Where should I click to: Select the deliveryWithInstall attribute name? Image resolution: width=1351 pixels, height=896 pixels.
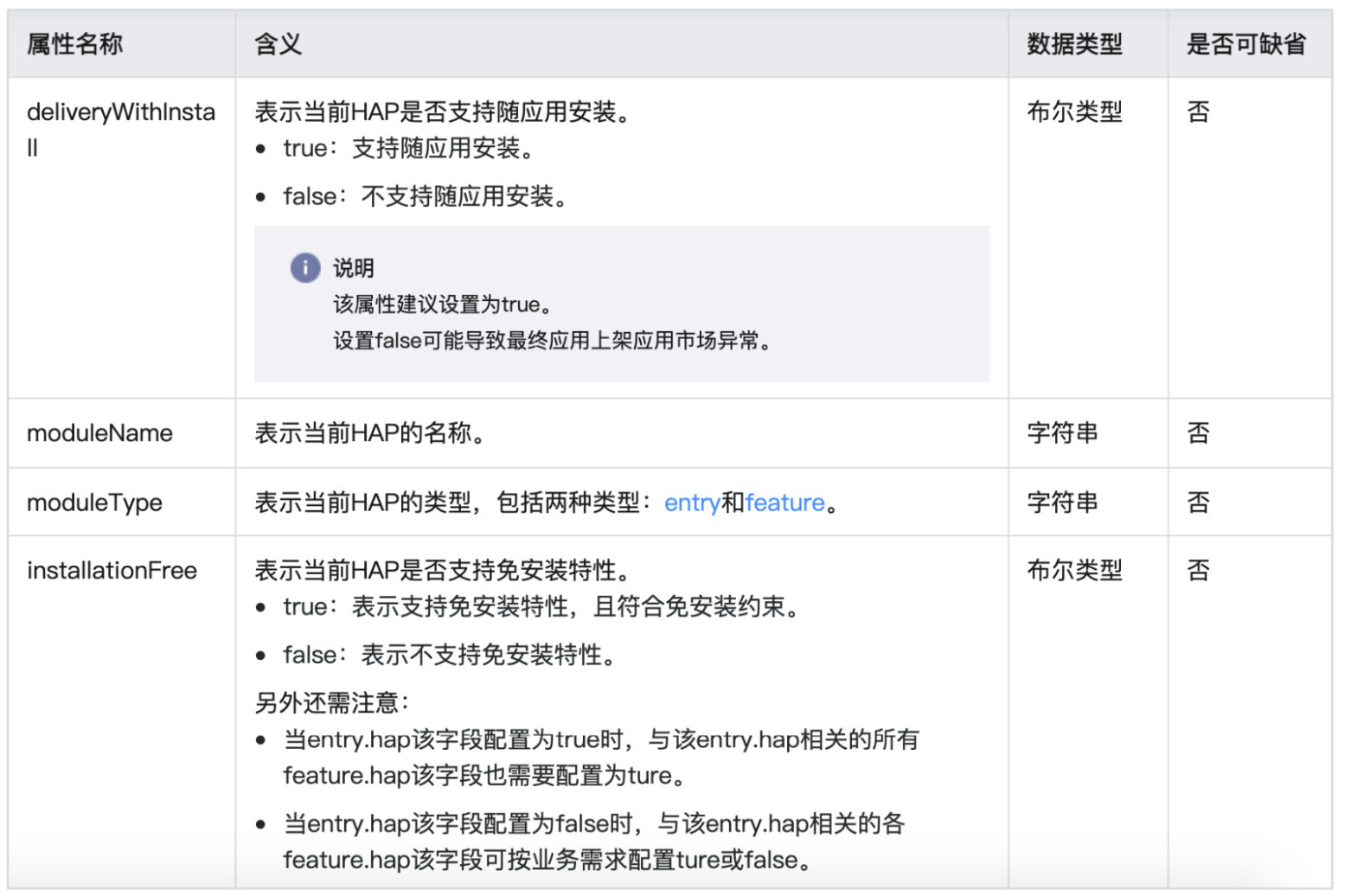121,130
